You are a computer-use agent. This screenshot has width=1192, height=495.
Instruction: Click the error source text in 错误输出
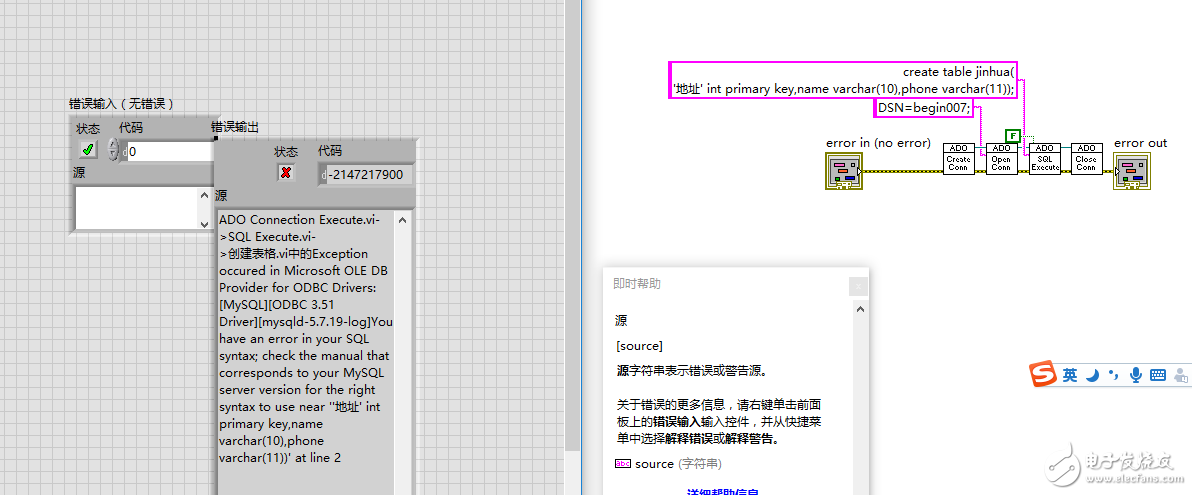(306, 338)
